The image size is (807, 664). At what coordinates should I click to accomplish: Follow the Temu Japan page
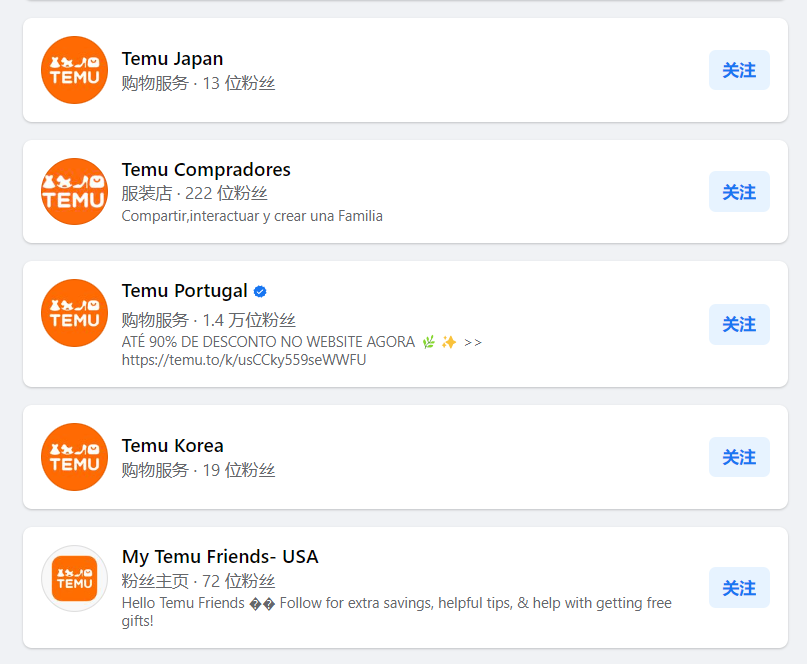[x=739, y=70]
